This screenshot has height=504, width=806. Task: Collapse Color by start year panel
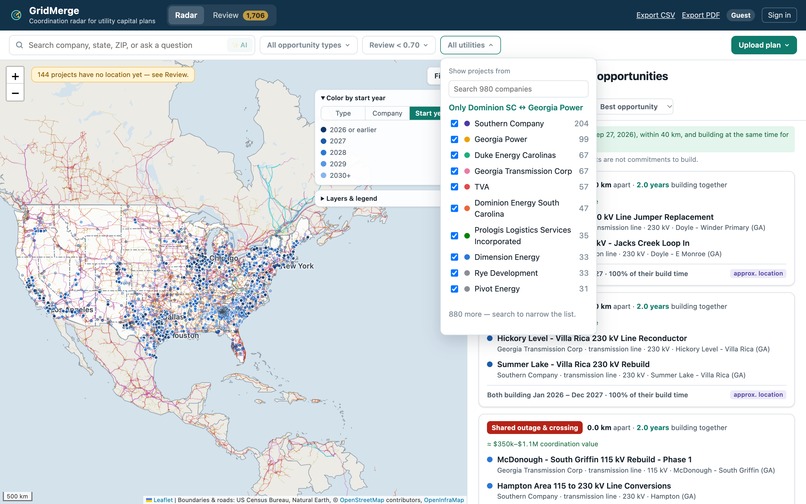353,98
